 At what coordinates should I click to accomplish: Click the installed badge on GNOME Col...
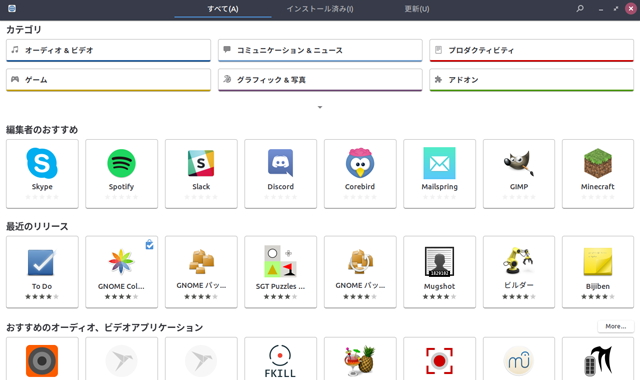[149, 244]
